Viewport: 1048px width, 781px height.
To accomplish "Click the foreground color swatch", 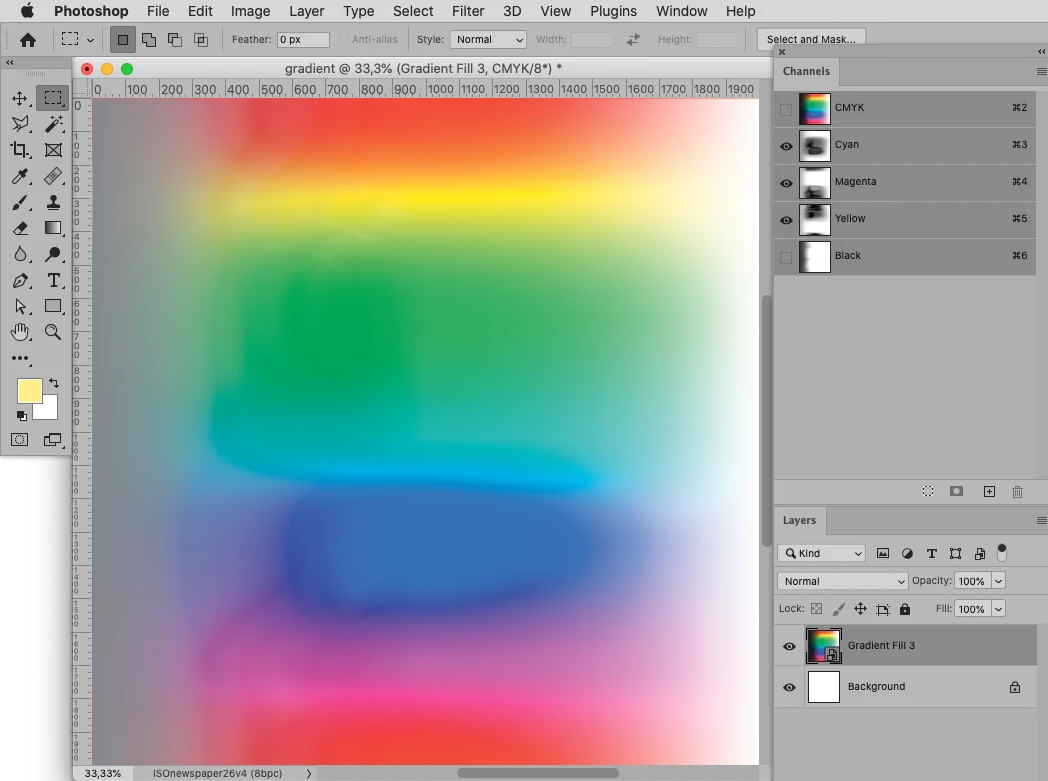I will pos(29,391).
